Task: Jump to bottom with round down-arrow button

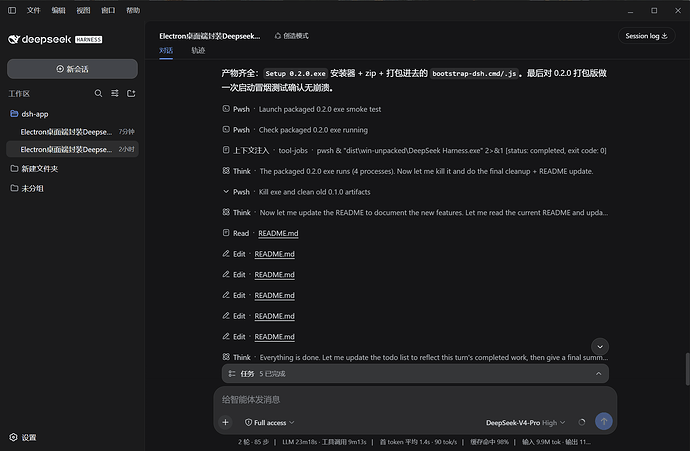Action: [600, 347]
